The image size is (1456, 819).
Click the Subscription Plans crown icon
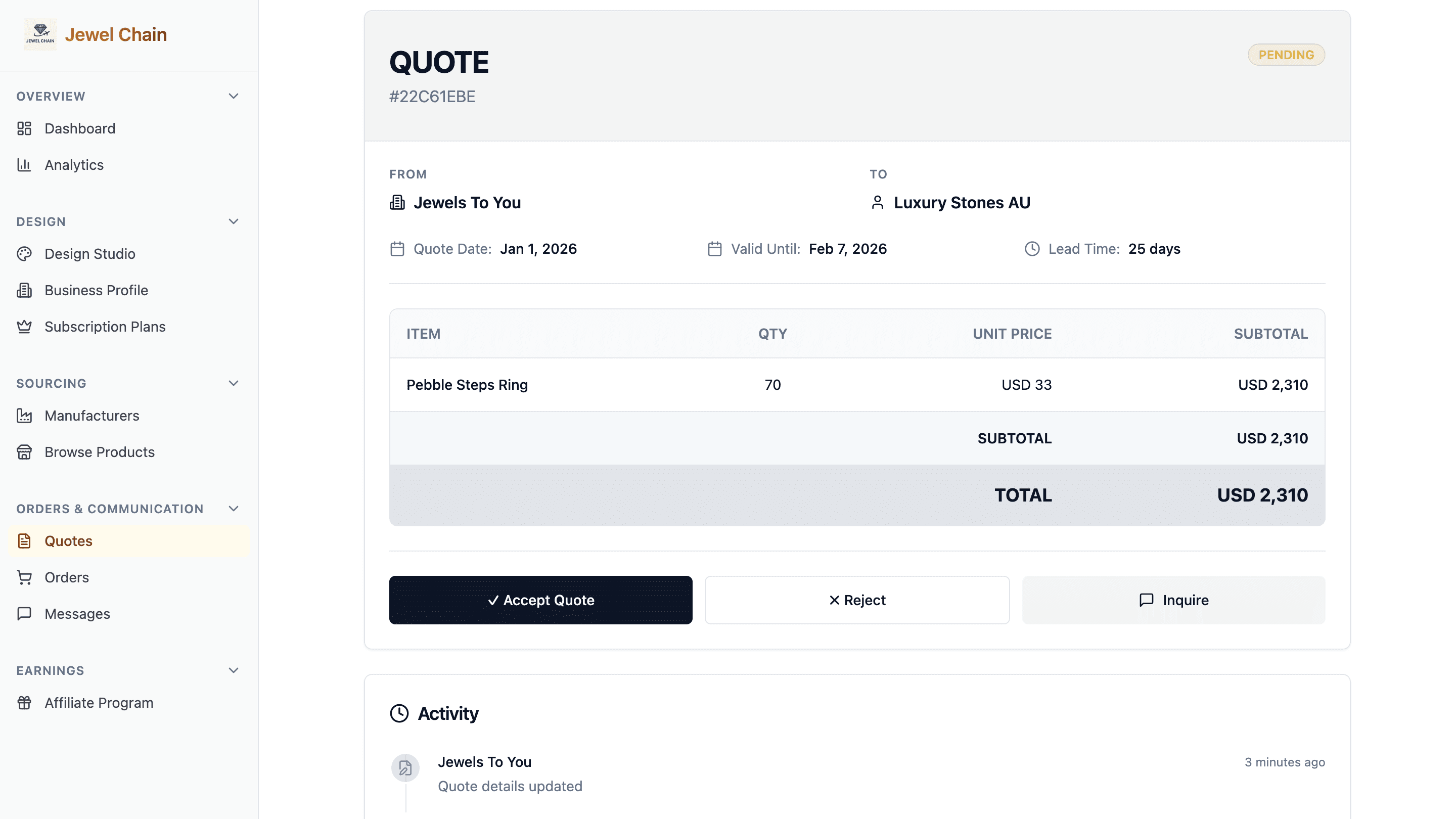point(24,327)
